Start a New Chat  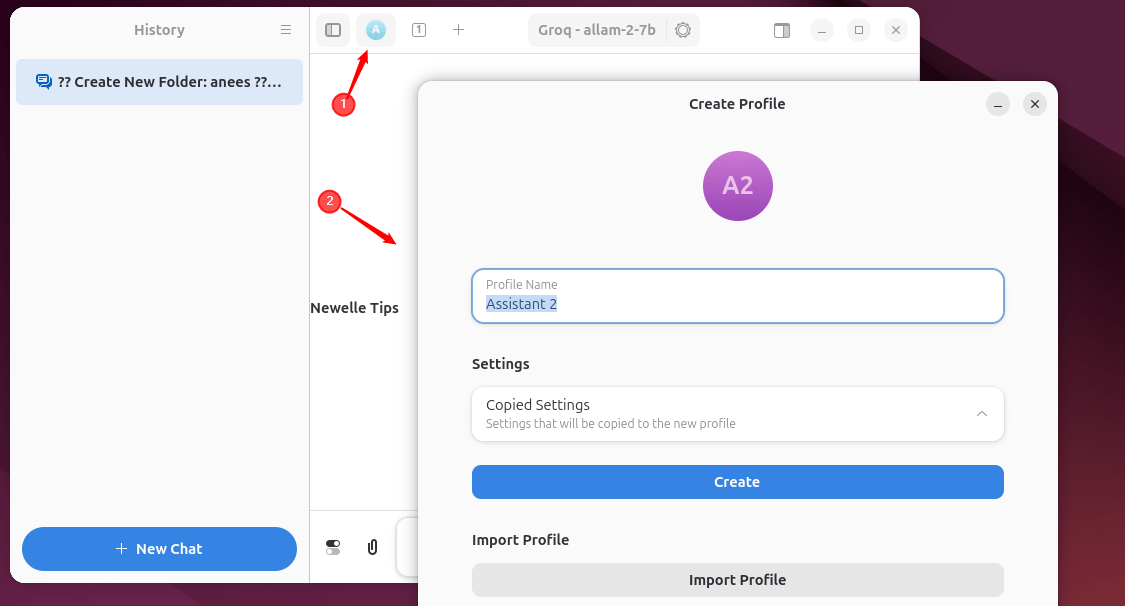coord(159,549)
